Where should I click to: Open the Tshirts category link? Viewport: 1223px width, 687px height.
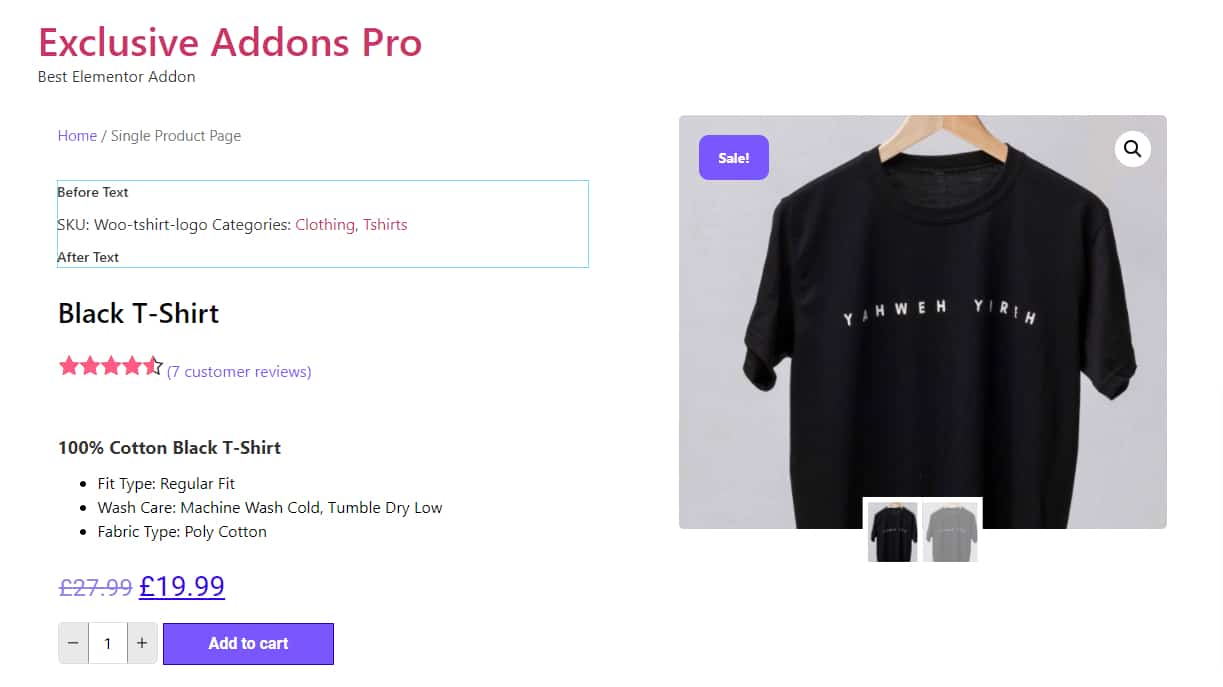click(385, 225)
